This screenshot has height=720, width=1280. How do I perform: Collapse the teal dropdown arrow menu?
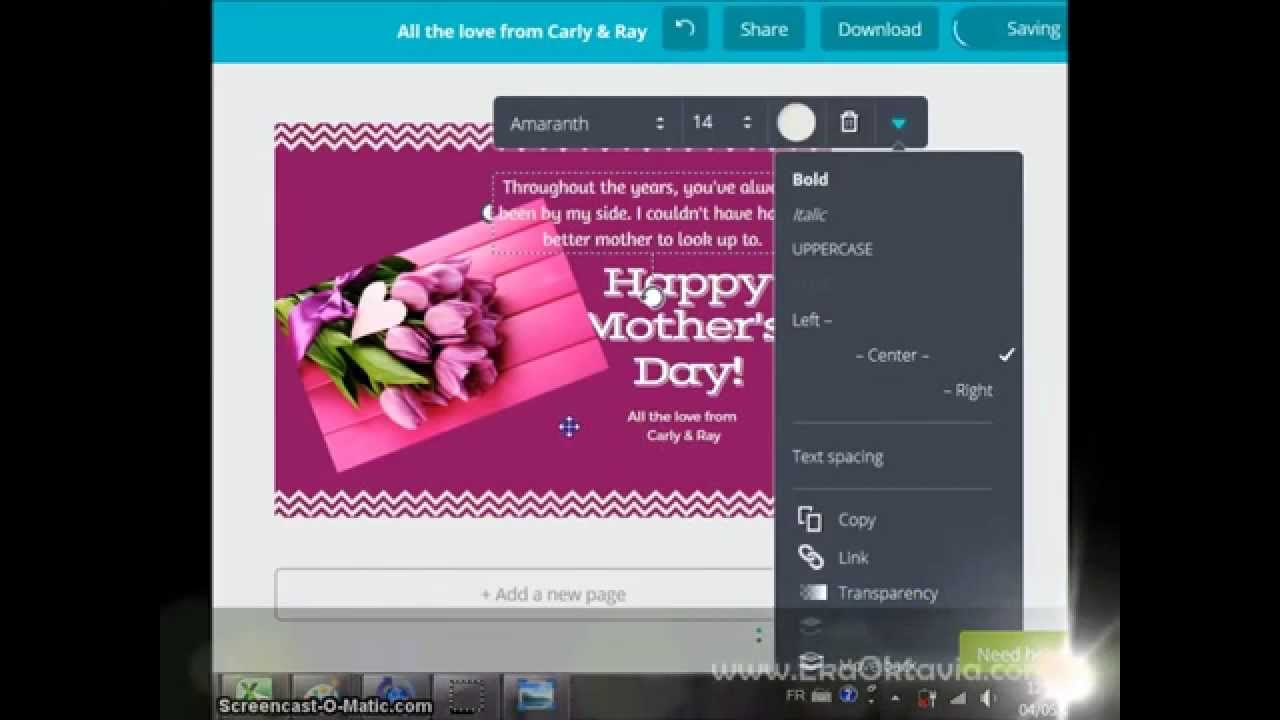coord(898,123)
